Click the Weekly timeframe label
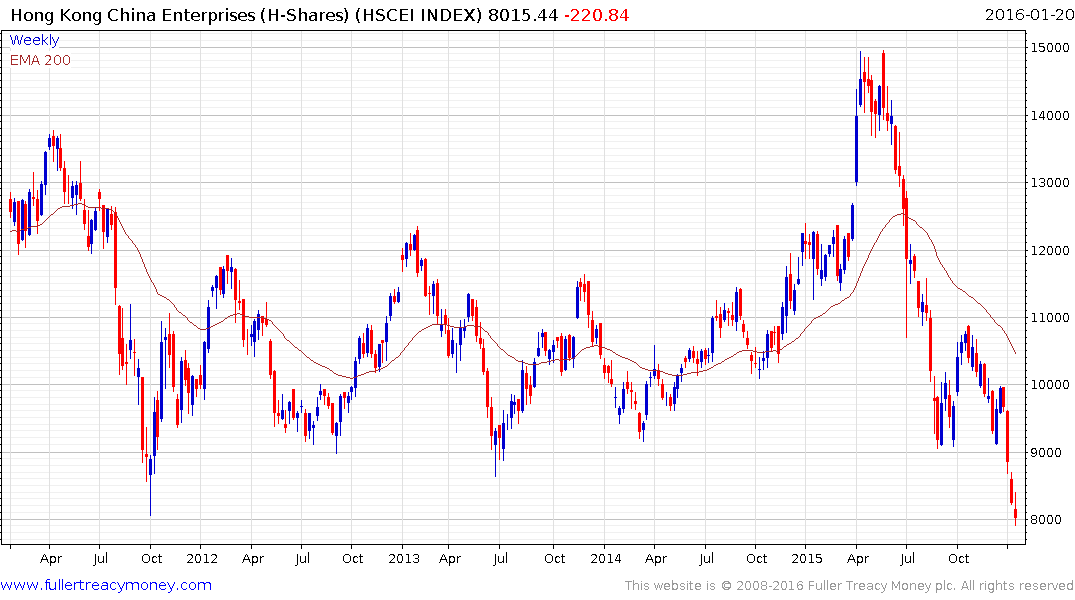The height and width of the screenshot is (600, 1075). tap(34, 40)
